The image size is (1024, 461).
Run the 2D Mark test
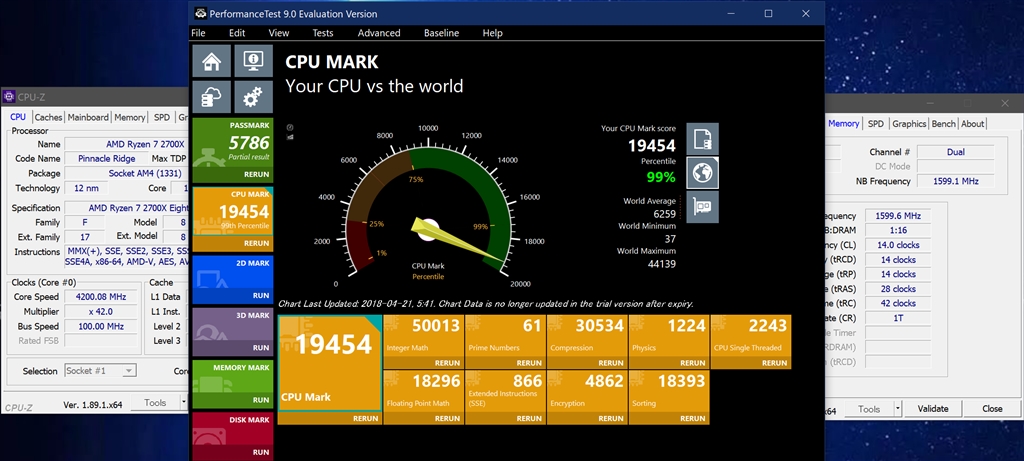click(232, 279)
